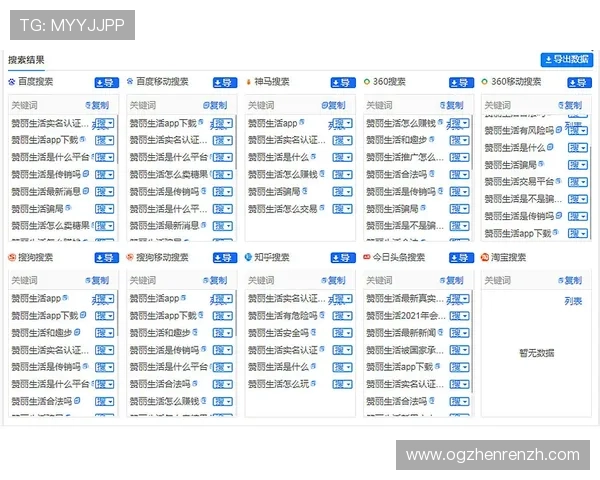
Task: Click the green 360 logo beside 360搜索
Action: [367, 82]
